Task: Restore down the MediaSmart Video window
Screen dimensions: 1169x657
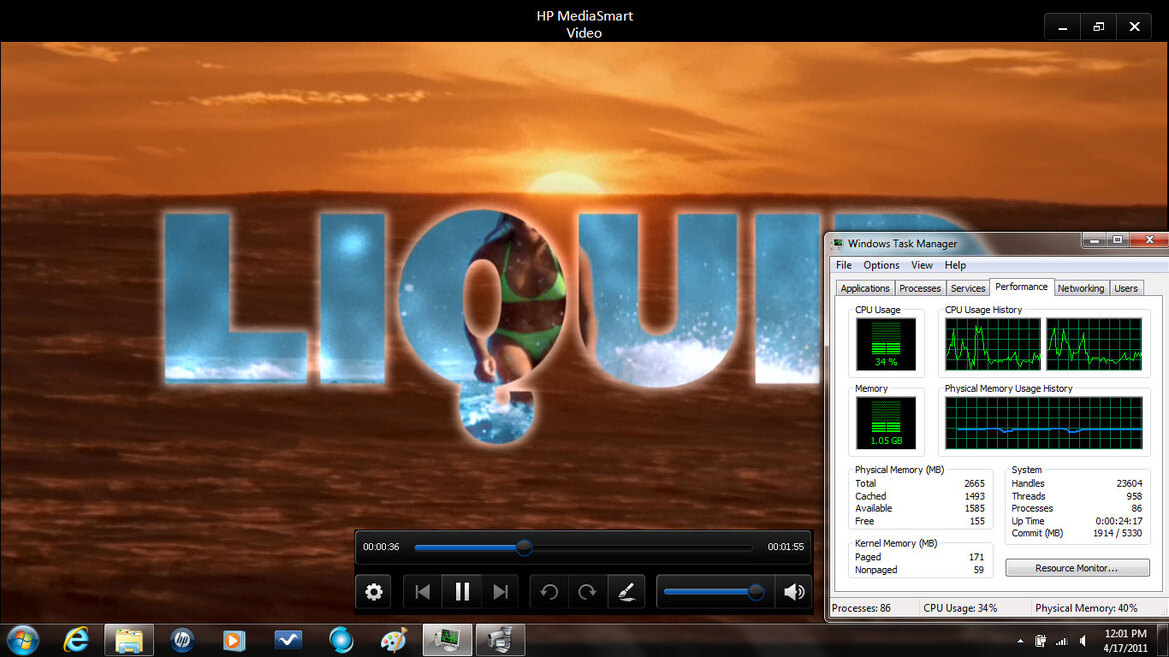Action: tap(1098, 27)
